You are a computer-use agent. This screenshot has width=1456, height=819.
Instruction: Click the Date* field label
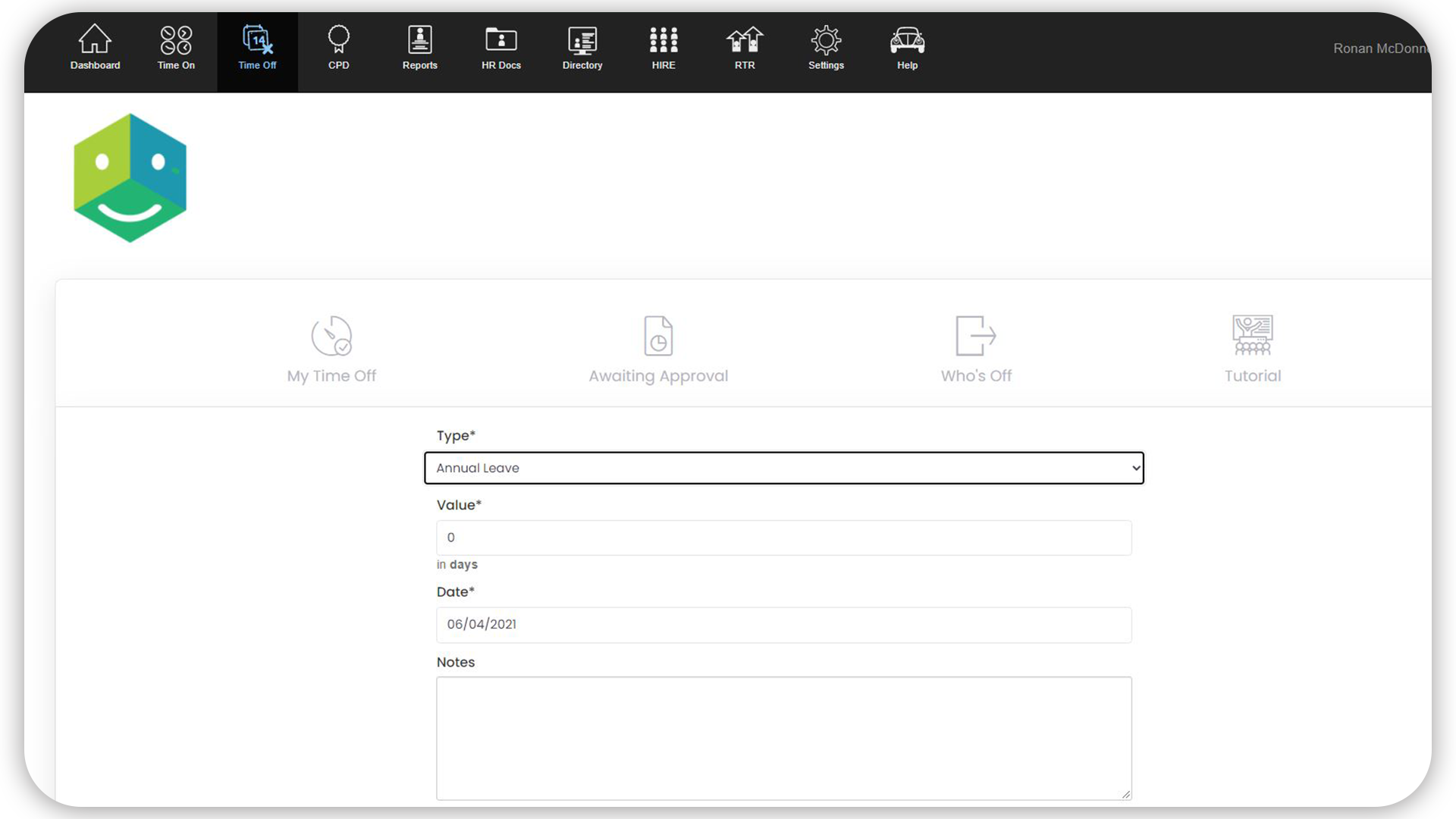455,592
